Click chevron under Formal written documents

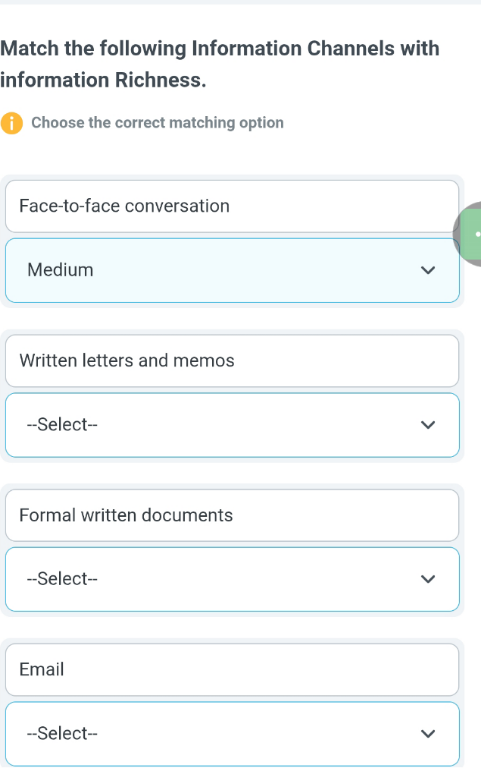[428, 579]
